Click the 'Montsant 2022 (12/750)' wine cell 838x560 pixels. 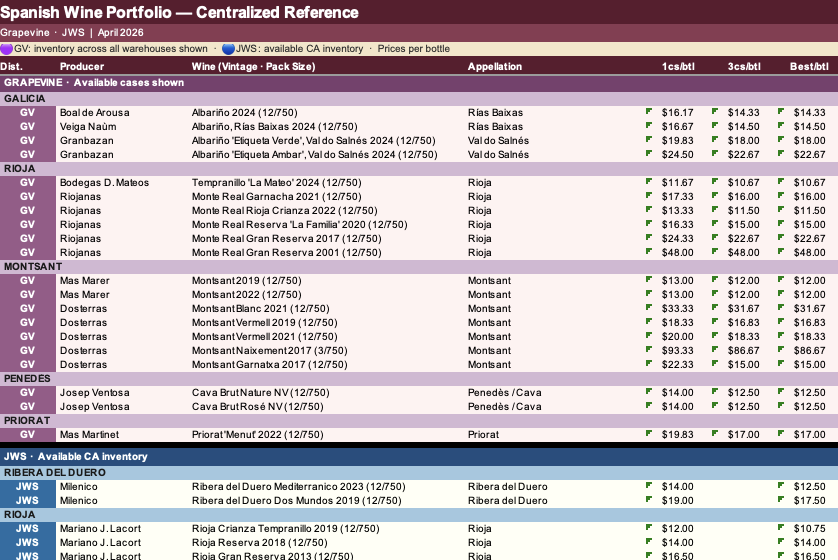click(x=246, y=294)
